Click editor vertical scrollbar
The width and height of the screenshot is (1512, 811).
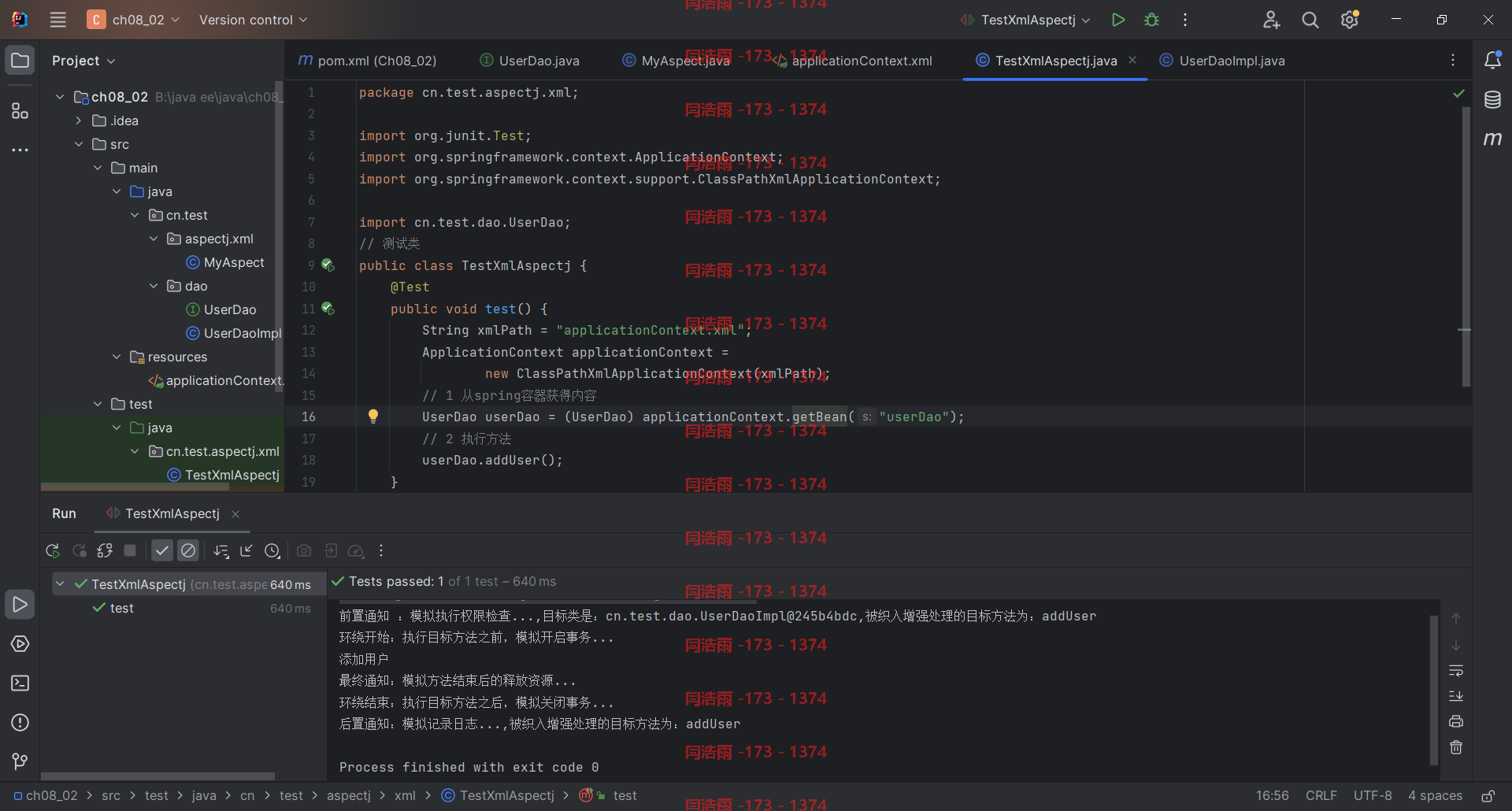(1466, 246)
